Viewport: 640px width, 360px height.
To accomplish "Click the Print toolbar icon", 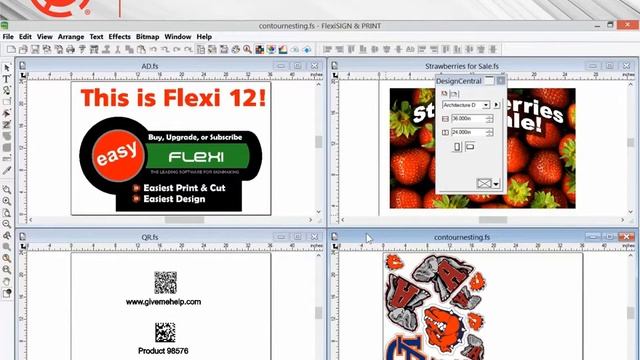I will (x=71, y=49).
